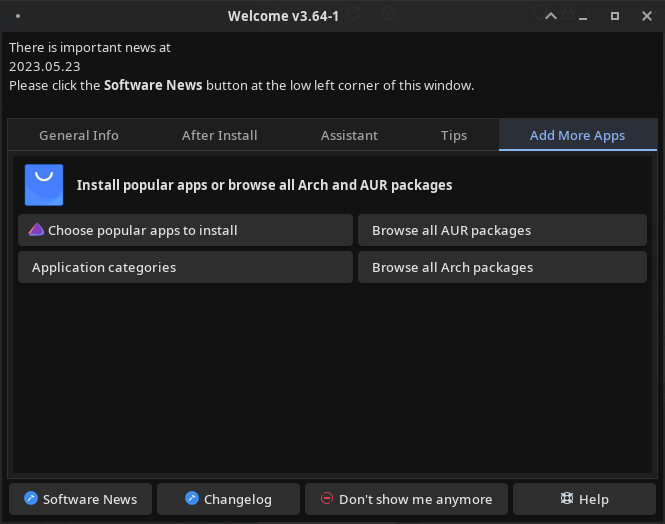
Task: Open the window menu dot in title bar
Action: (x=19, y=17)
